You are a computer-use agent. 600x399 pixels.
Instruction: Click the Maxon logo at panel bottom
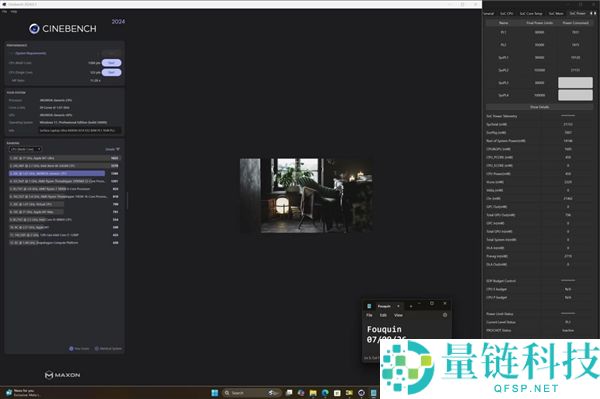(x=62, y=375)
